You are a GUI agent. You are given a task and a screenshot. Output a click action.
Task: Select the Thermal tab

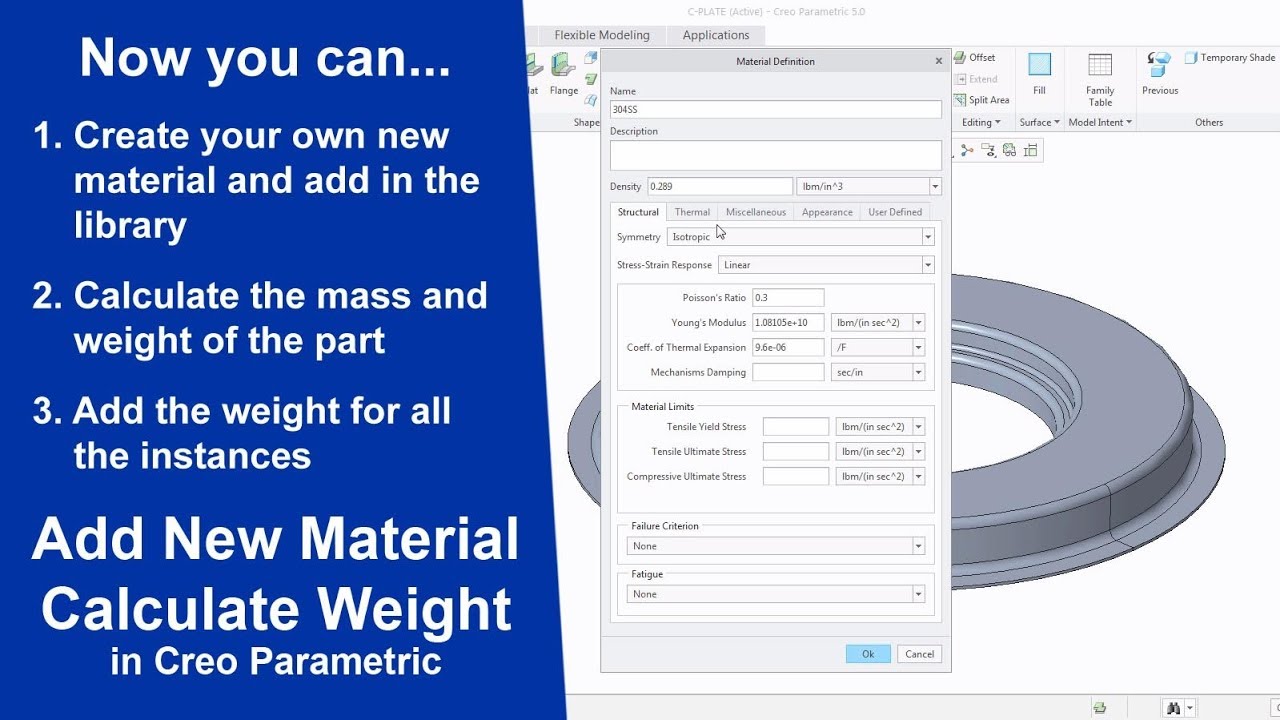coord(692,212)
